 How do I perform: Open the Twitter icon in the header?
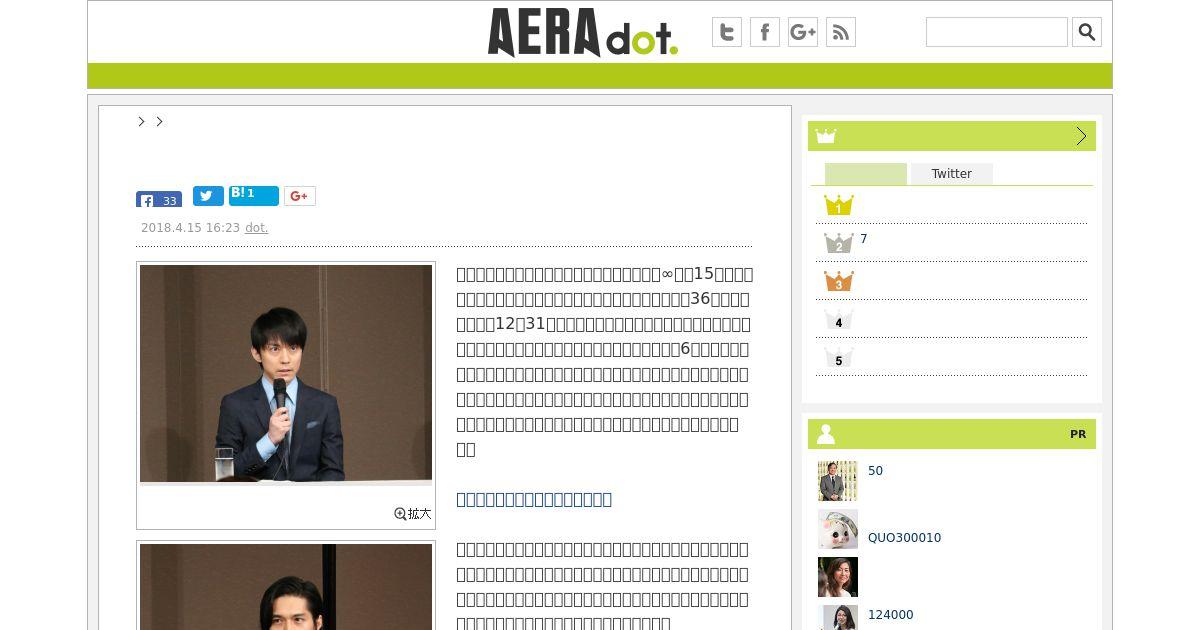(x=727, y=32)
